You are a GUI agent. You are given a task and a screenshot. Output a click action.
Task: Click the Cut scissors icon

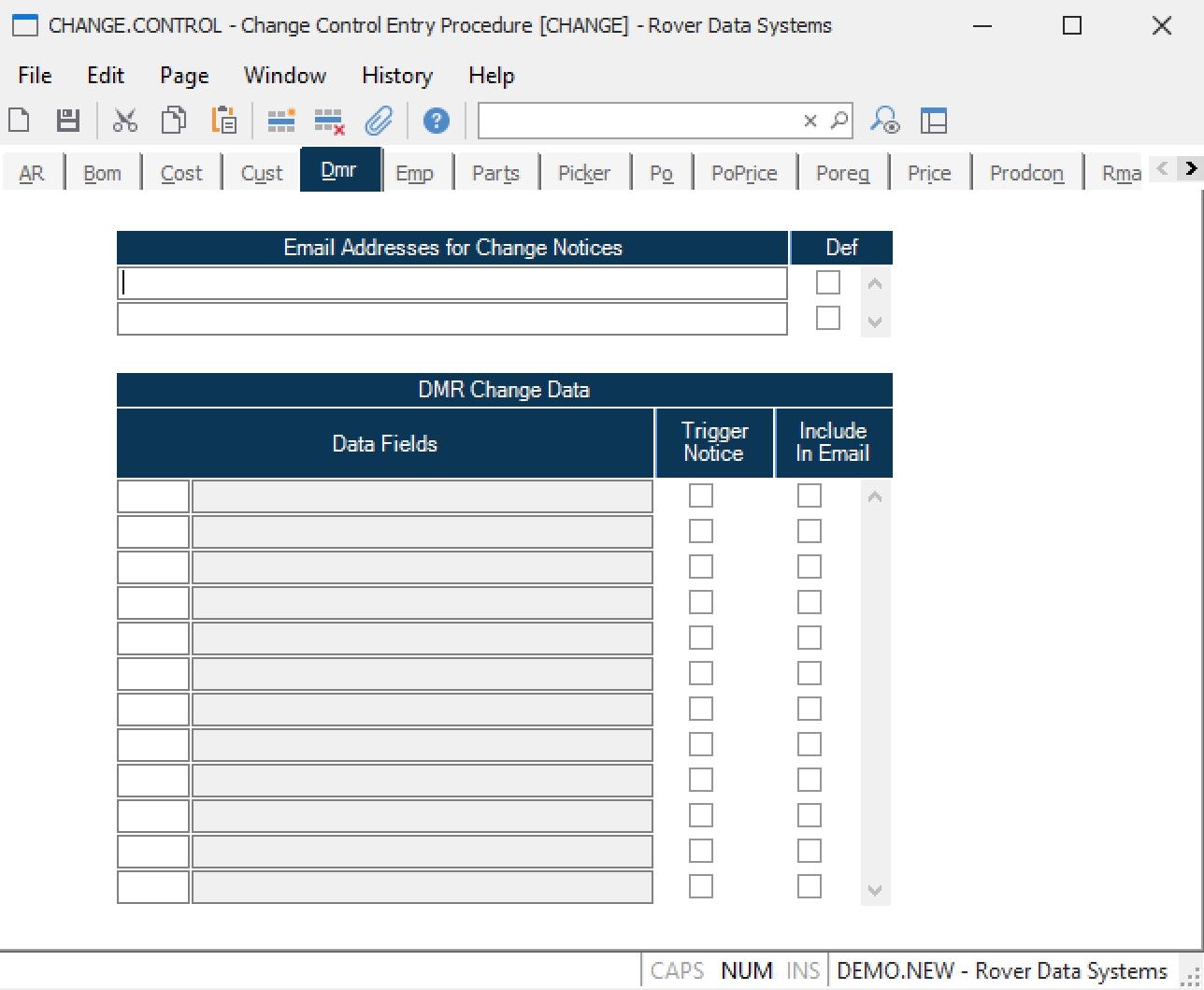pos(125,121)
